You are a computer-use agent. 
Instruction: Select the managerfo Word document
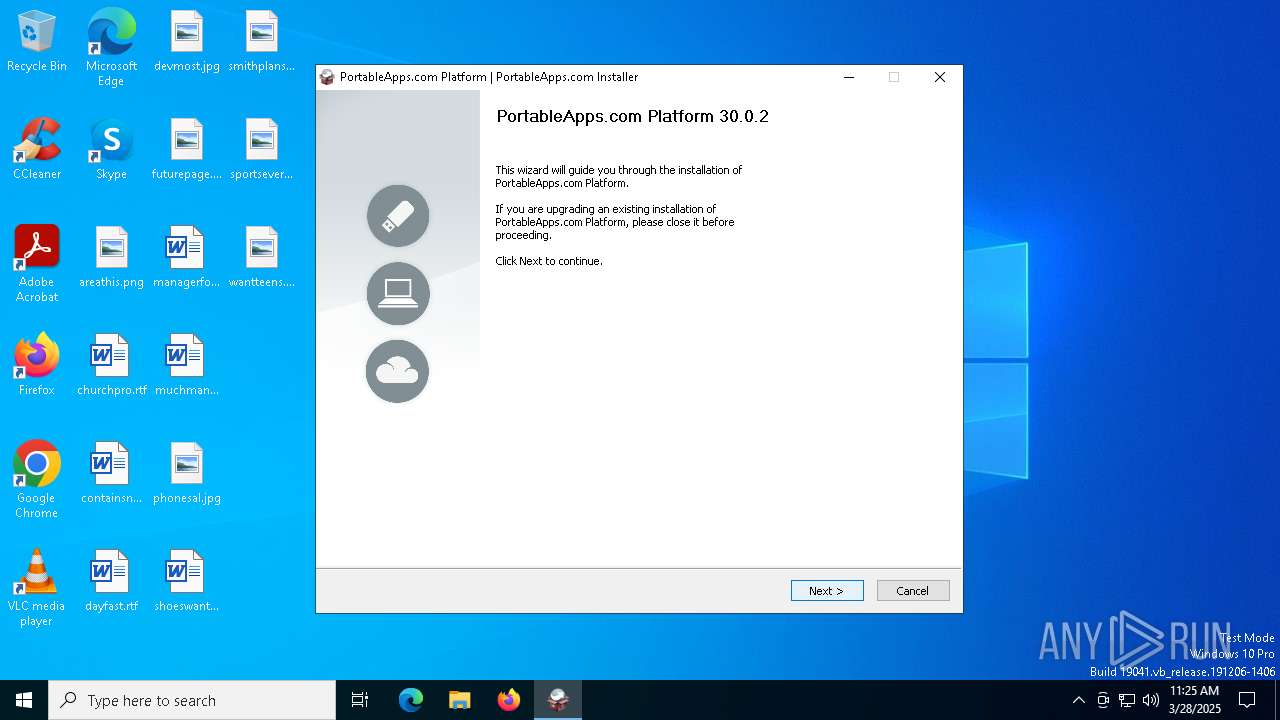click(187, 258)
